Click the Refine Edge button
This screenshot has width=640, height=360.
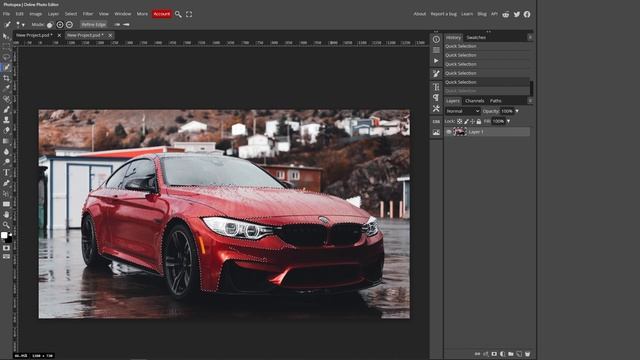click(93, 24)
